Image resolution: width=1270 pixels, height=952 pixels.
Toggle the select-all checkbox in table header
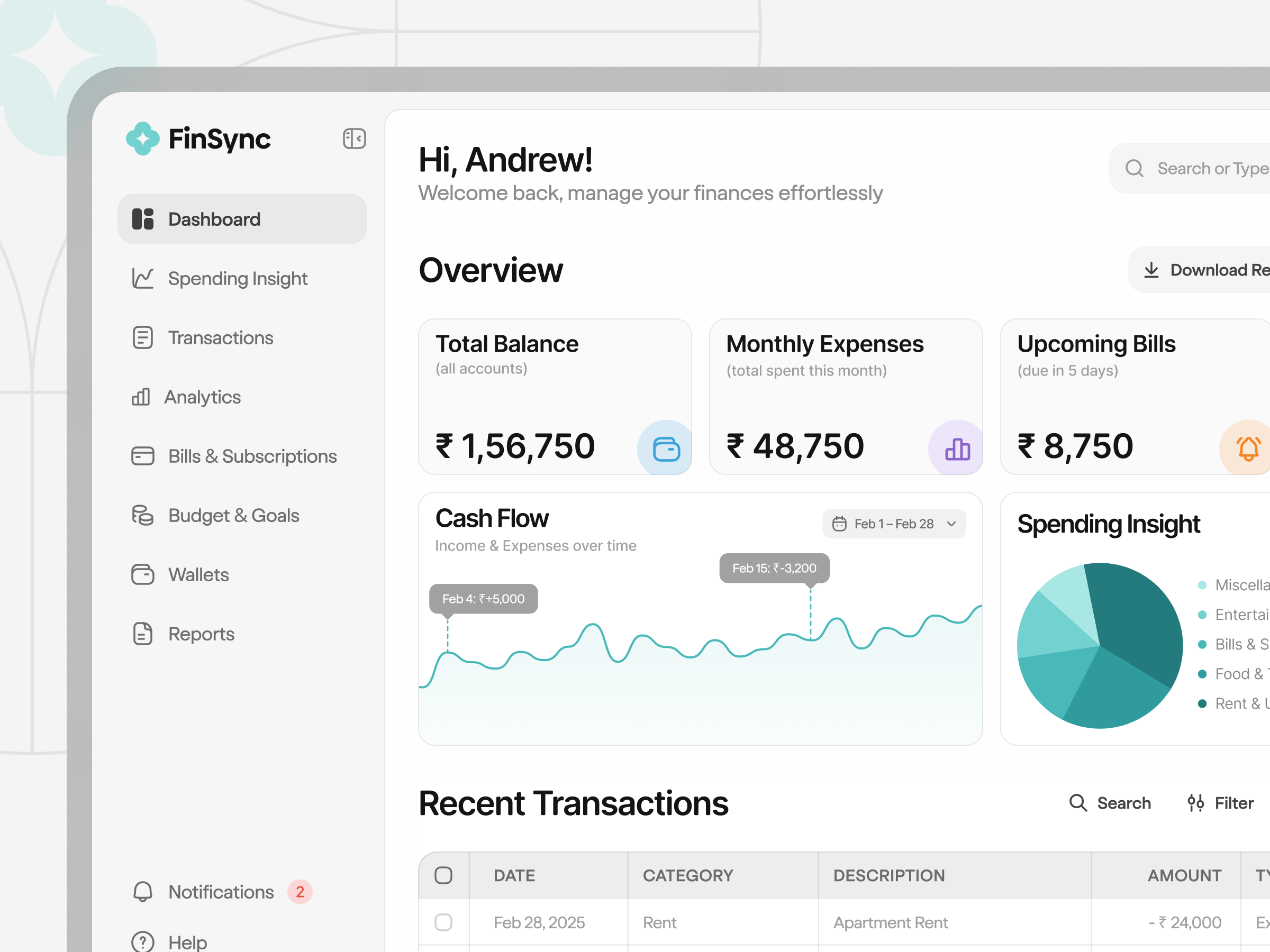[x=443, y=875]
